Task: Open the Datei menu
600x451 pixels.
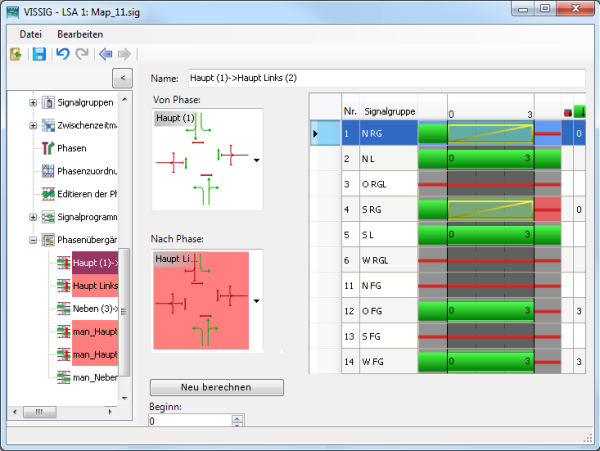Action: 30,34
